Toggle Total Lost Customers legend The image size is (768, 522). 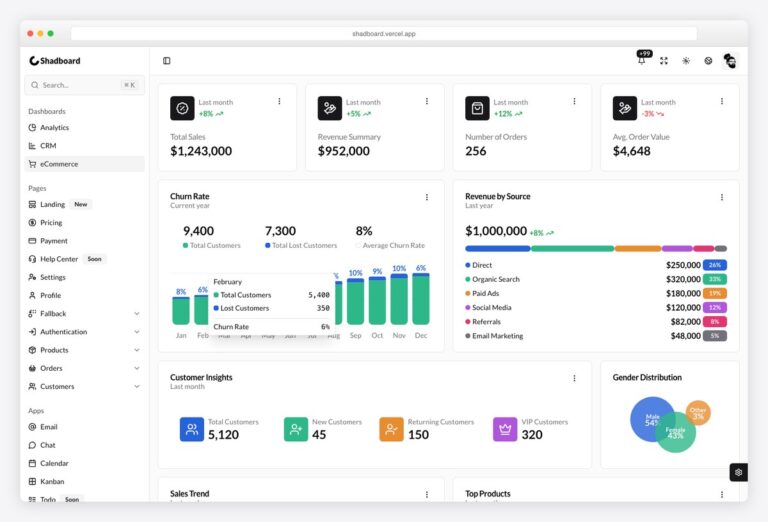(x=301, y=245)
